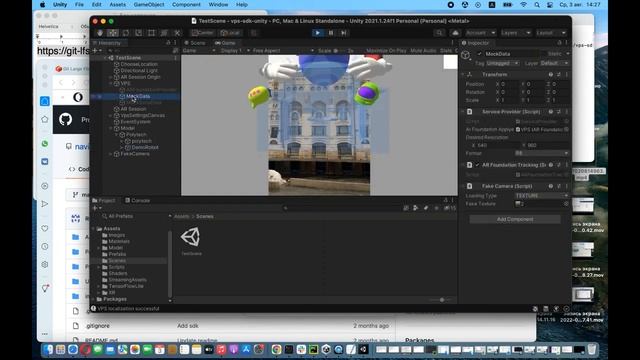
Task: Select the Rect tool in Unity toolbar
Action: click(151, 33)
